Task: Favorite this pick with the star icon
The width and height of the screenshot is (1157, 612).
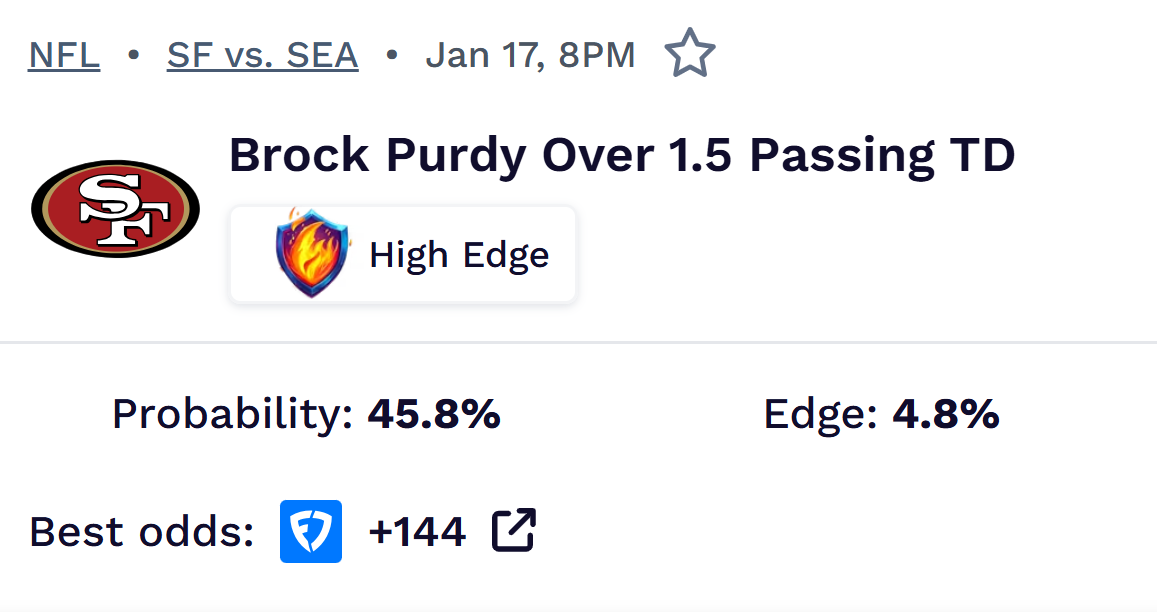Action: click(690, 54)
